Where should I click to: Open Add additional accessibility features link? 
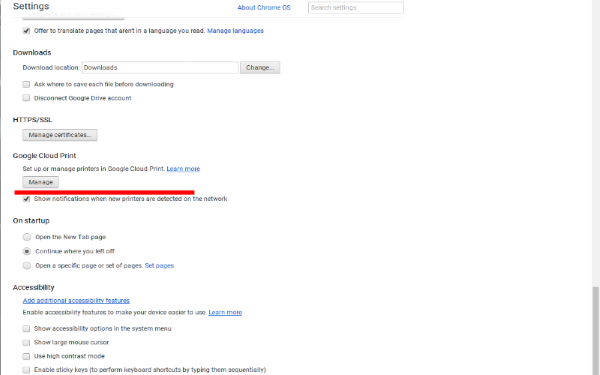[x=76, y=300]
